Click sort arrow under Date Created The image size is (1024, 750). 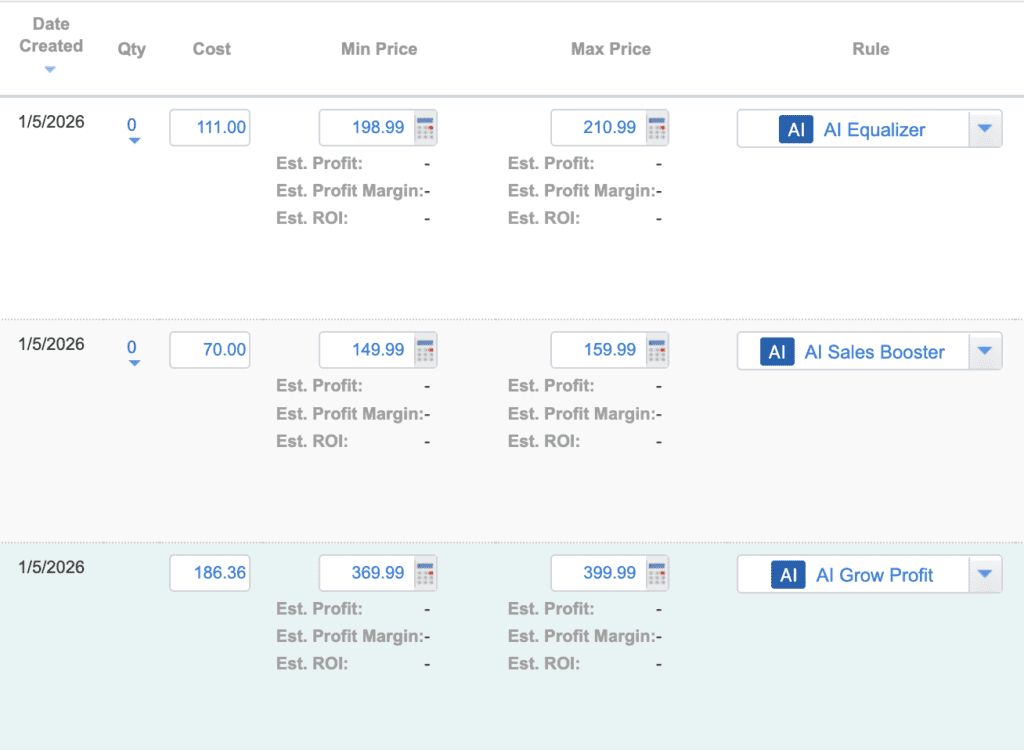pyautogui.click(x=50, y=69)
